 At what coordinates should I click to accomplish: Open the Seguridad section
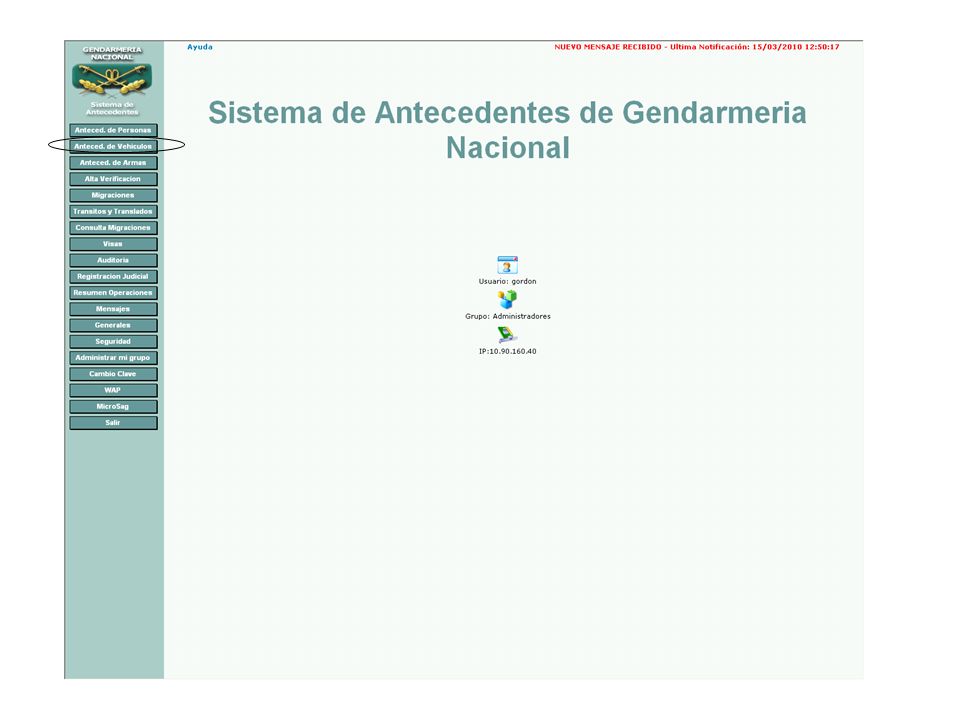pos(113,341)
